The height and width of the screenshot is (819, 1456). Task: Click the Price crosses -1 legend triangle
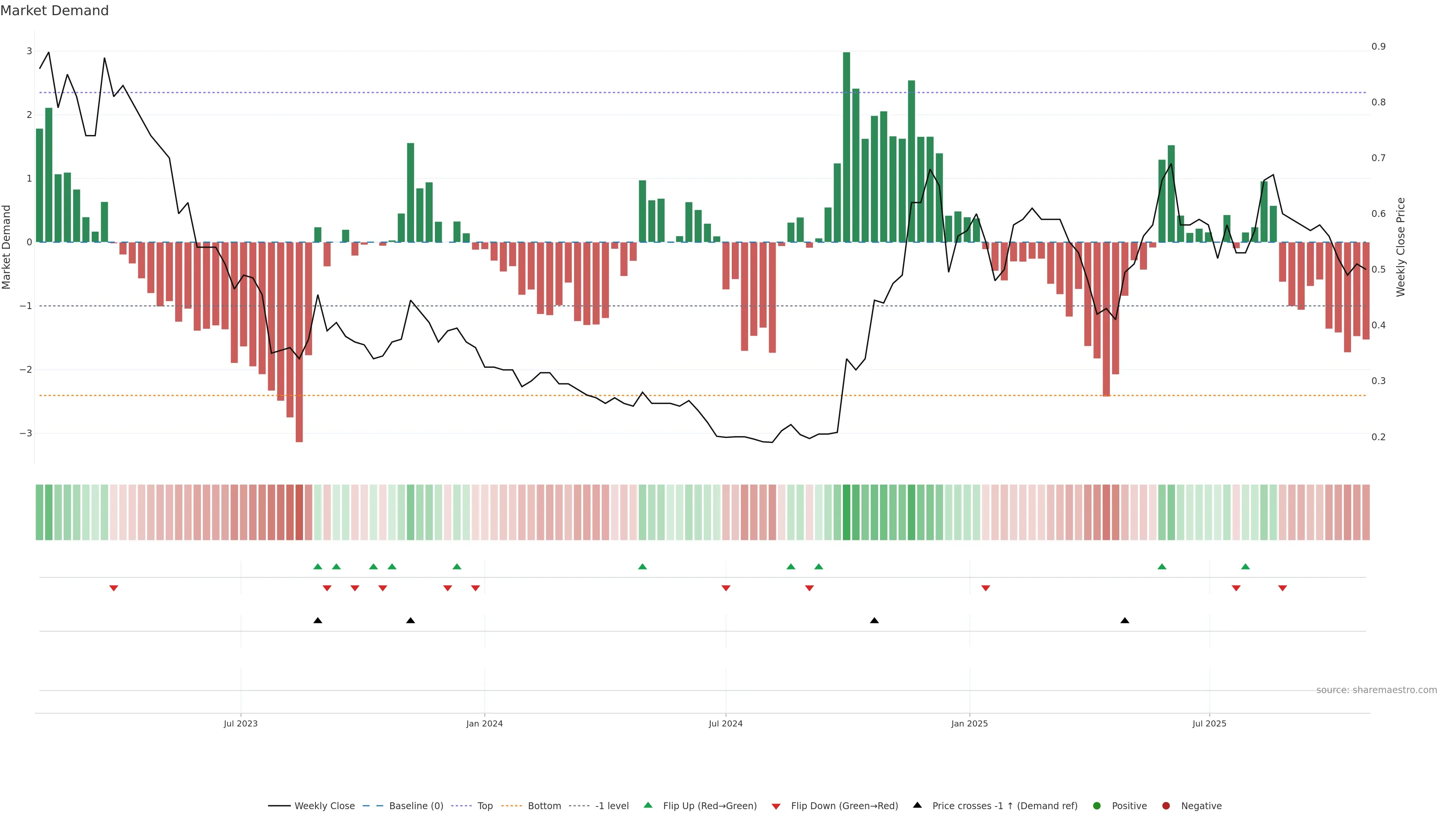coord(917,805)
